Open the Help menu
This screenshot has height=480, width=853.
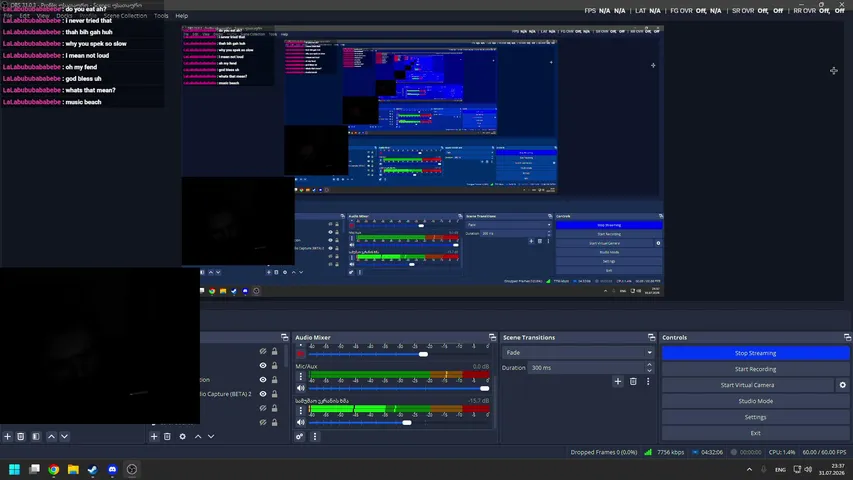click(x=182, y=16)
